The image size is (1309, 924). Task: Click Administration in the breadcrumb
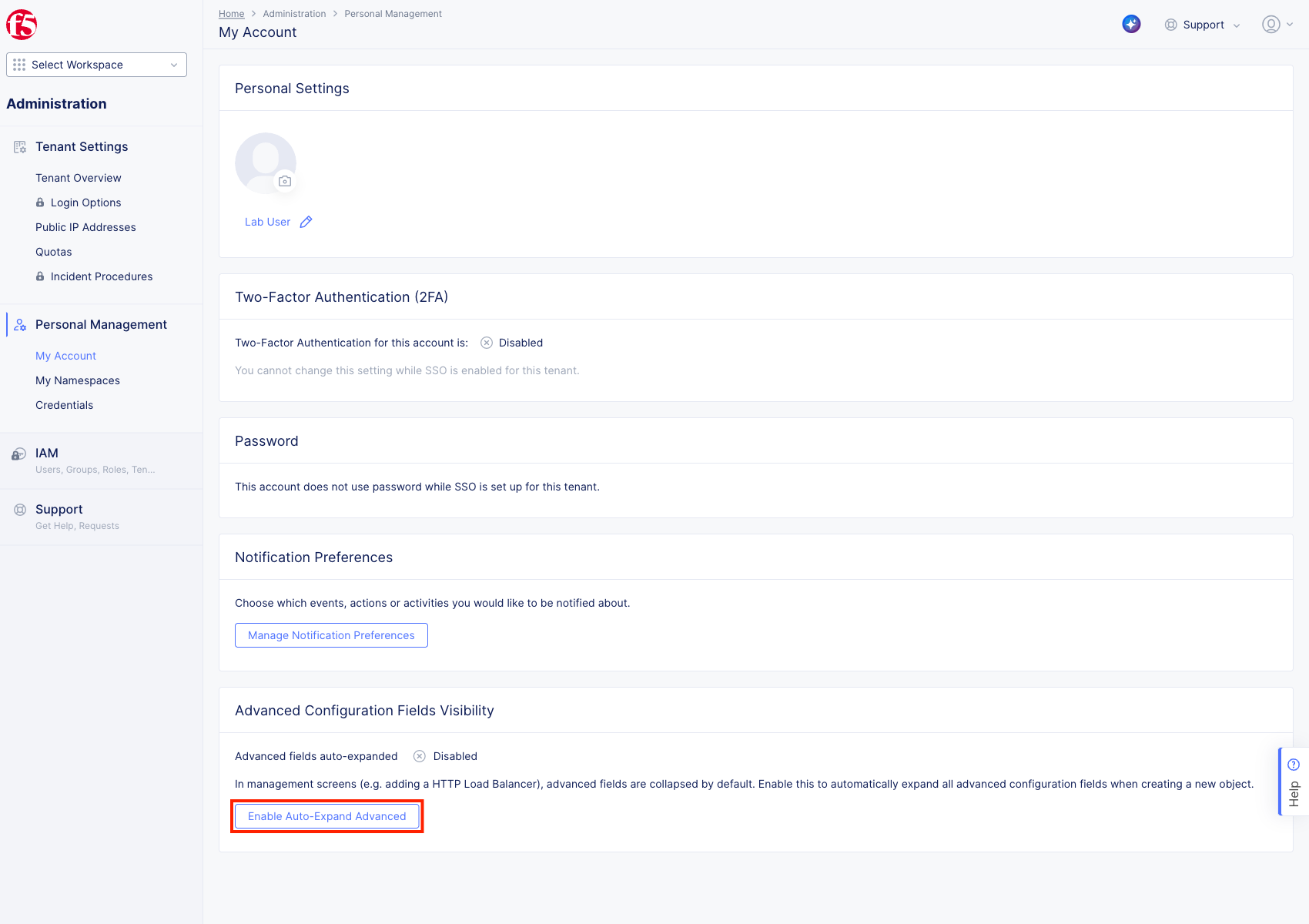pos(294,14)
